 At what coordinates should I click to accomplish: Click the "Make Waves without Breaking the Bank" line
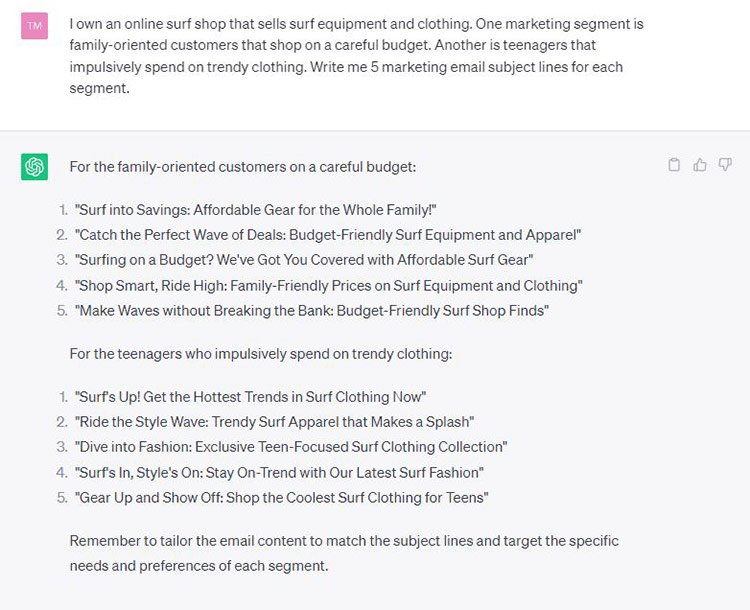(311, 310)
